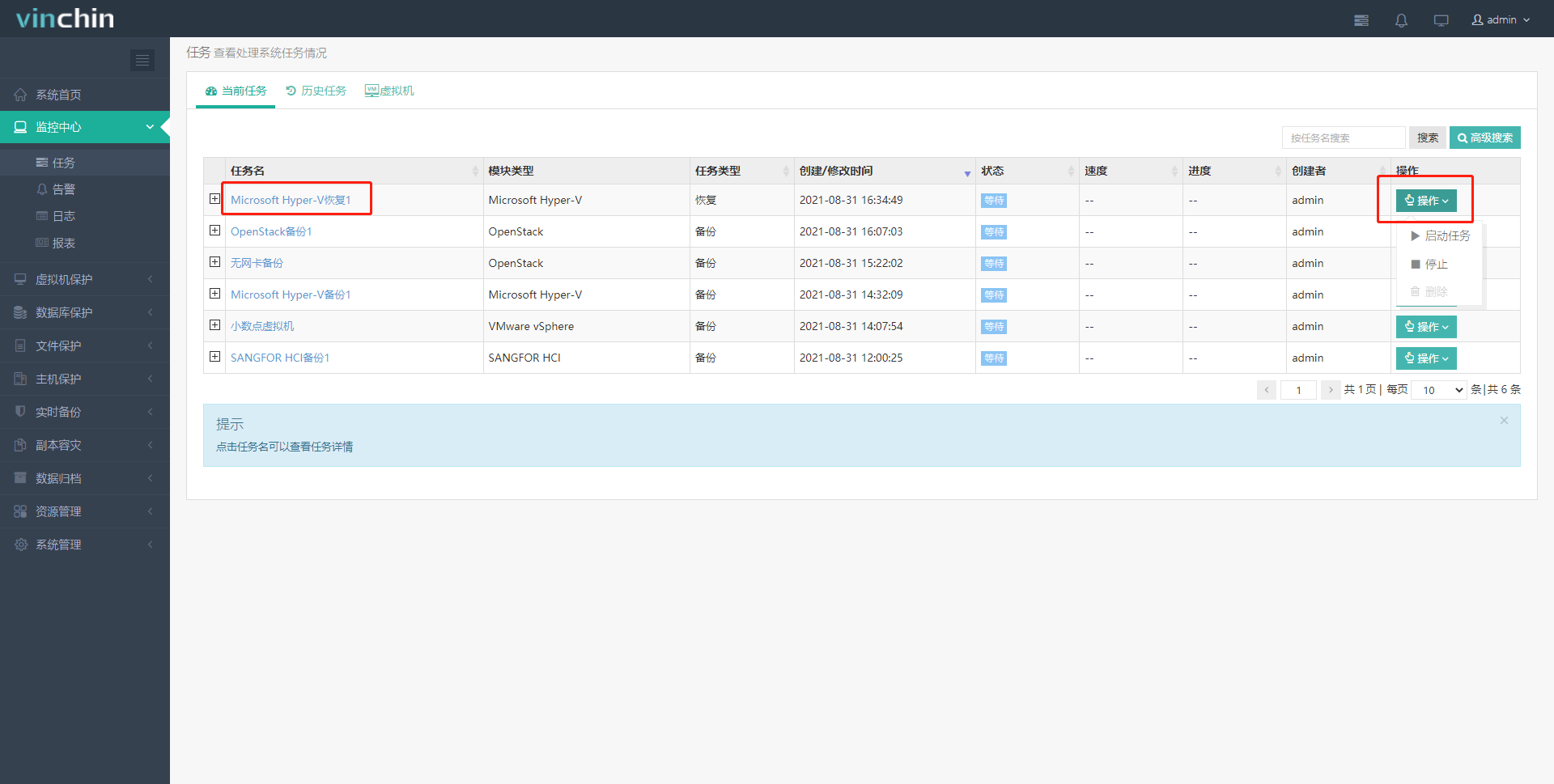The height and width of the screenshot is (784, 1554).
Task: Open task 无网卡备份 details
Action: point(257,263)
